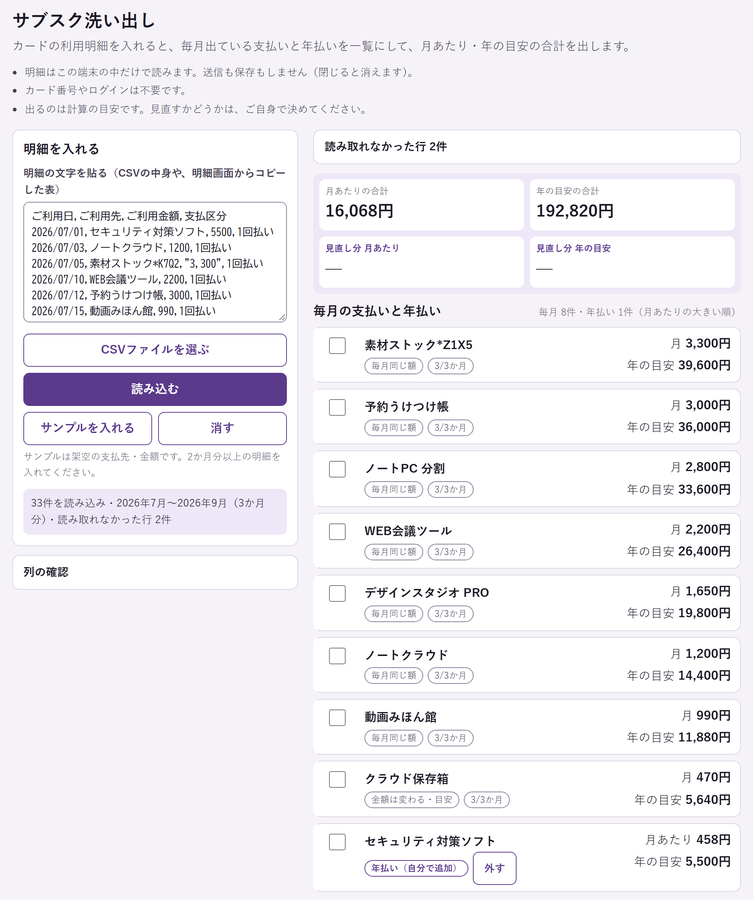Click the 毎月の支払いと年払い heading

coord(377,311)
